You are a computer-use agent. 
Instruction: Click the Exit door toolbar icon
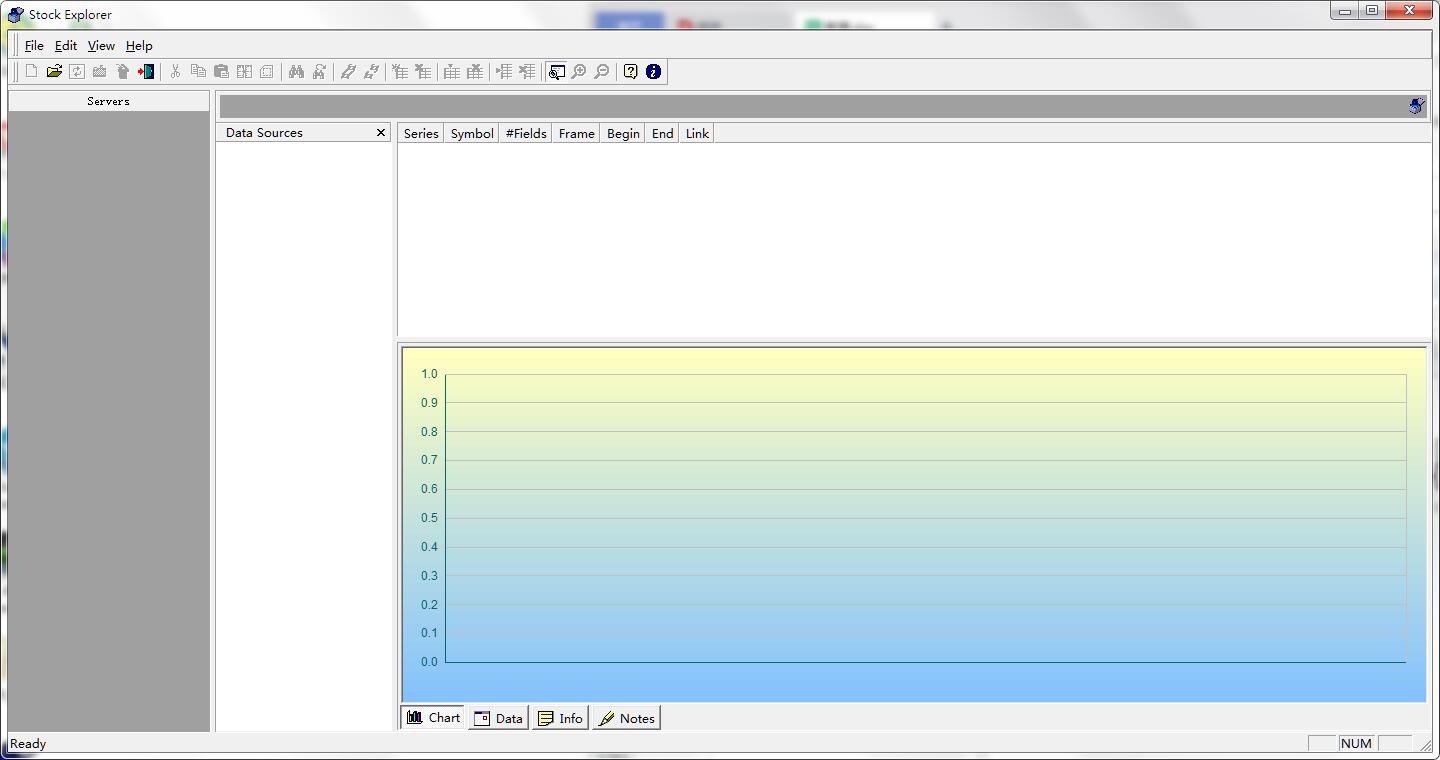[146, 72]
